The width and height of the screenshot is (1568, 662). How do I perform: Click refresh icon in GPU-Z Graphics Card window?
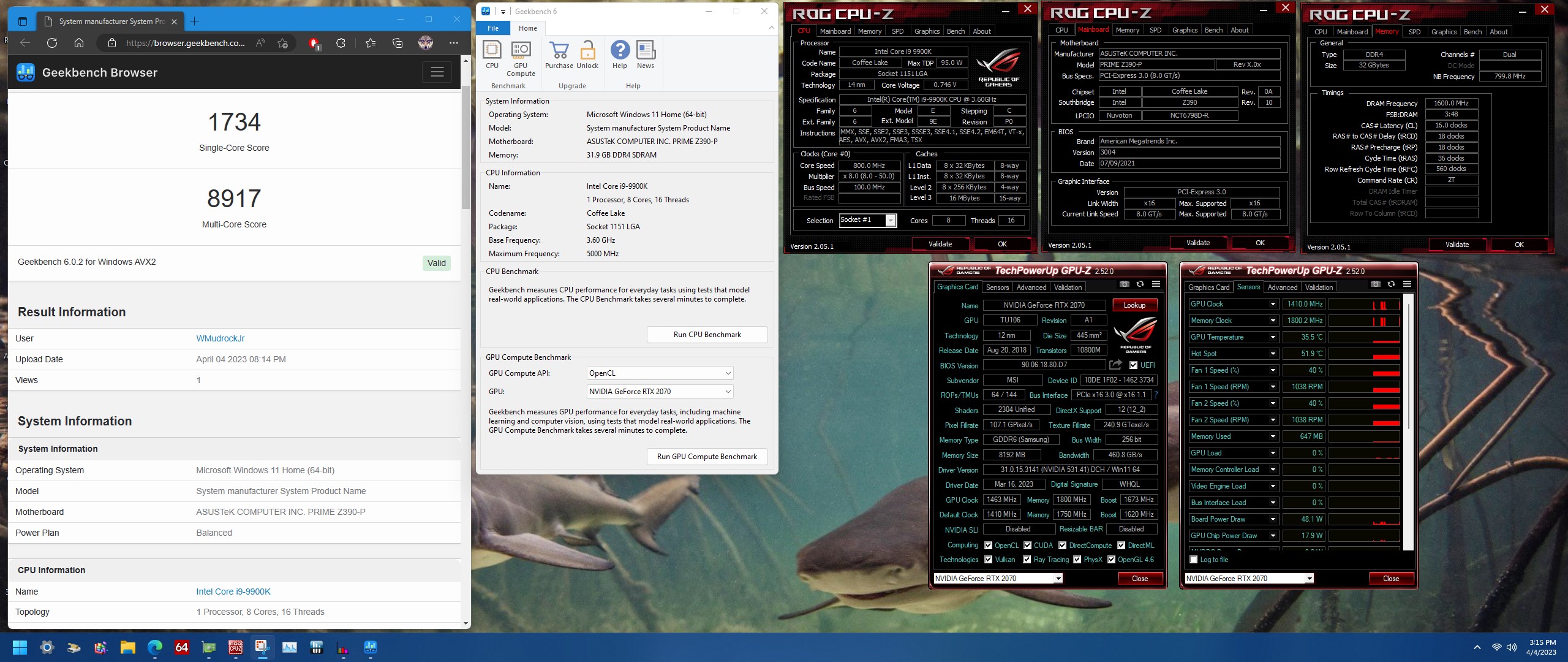[x=1140, y=284]
